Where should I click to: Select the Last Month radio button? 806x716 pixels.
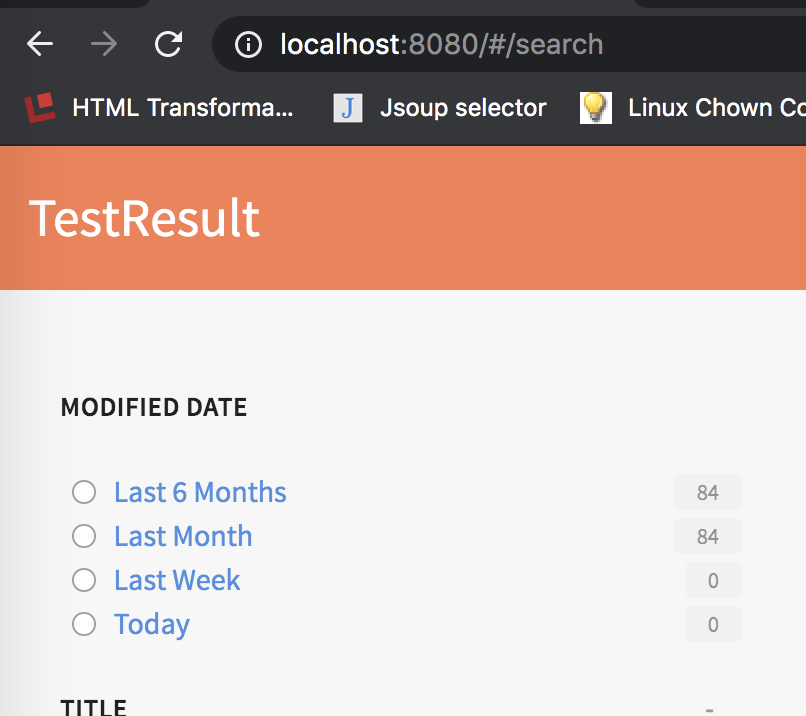click(84, 537)
